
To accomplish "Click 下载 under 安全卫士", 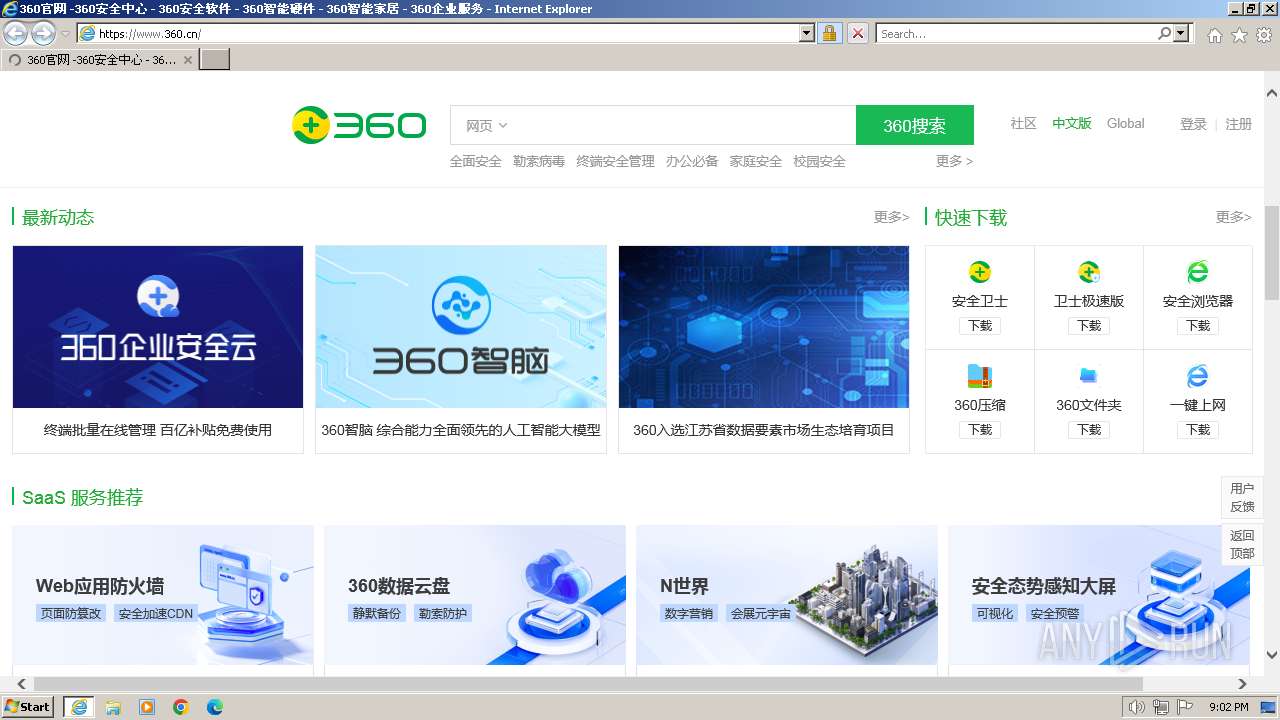I will (980, 325).
